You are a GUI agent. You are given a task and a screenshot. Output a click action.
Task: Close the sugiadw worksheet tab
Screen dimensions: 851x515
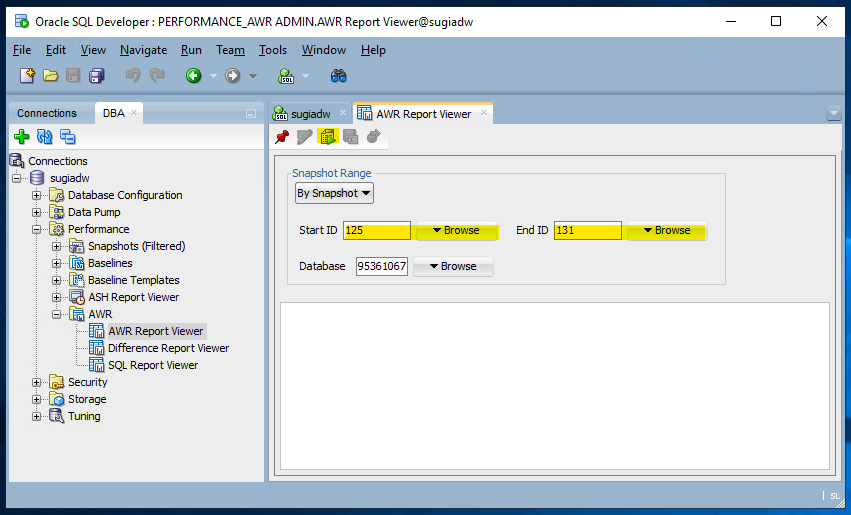point(342,113)
